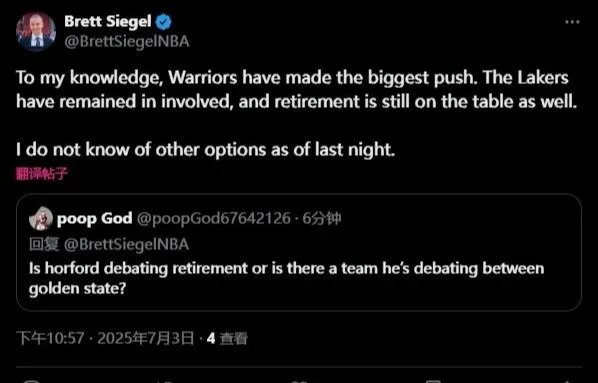Image resolution: width=598 pixels, height=383 pixels.
Task: Click the 6分钟 quoted post timestamp
Action: tap(321, 219)
